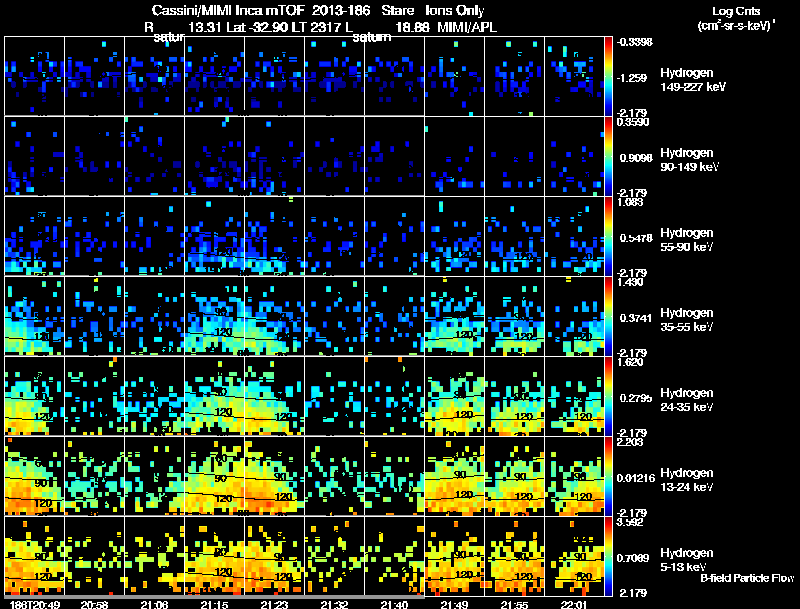The image size is (800, 609).
Task: Open the Hydrogen 55-90 keV panel at 22:01
Action: coord(574,236)
